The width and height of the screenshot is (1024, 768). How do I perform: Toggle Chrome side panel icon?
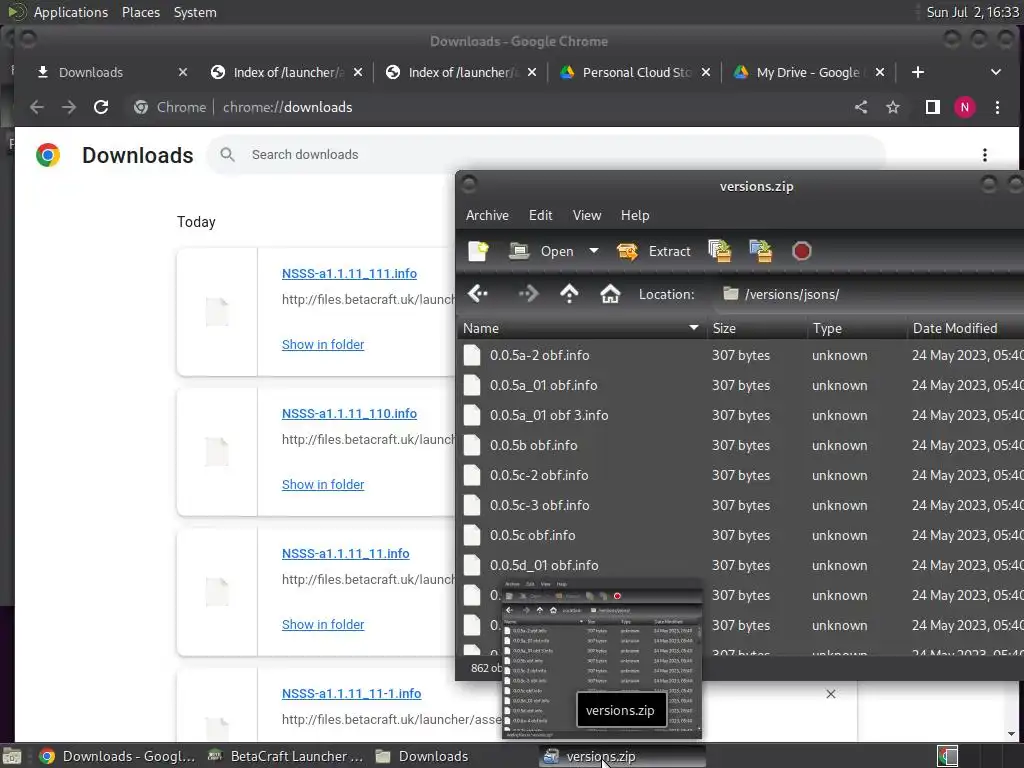coord(933,107)
